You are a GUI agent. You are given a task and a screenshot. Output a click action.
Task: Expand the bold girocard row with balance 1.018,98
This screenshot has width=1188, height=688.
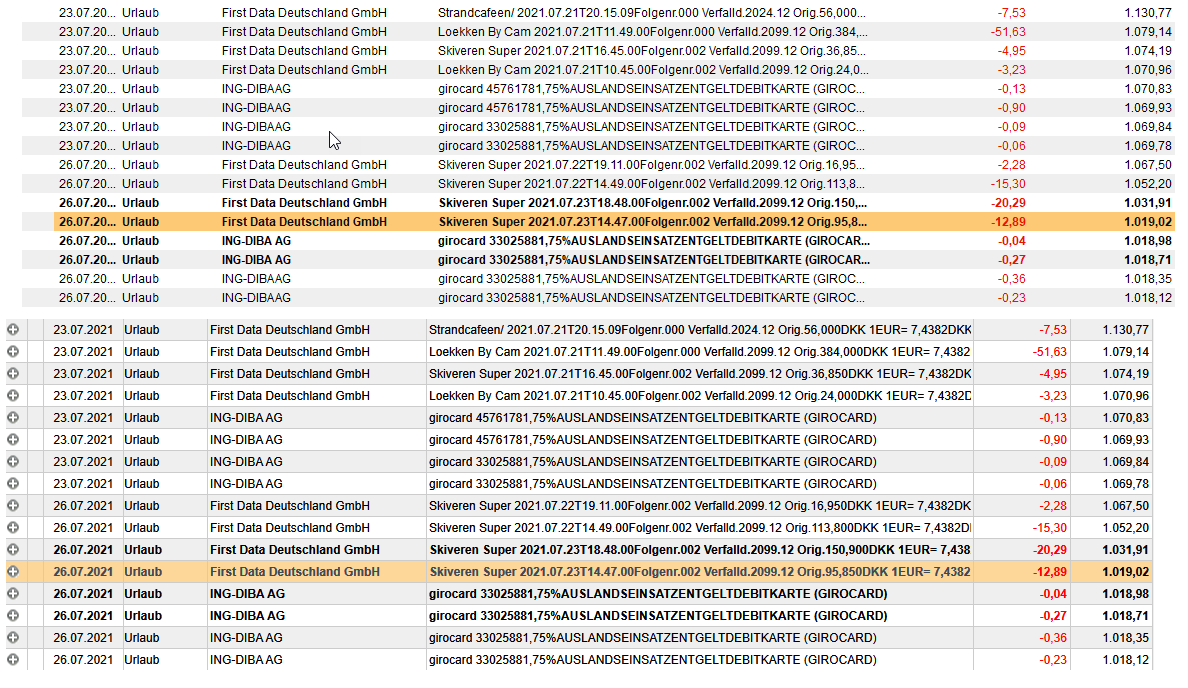click(13, 593)
